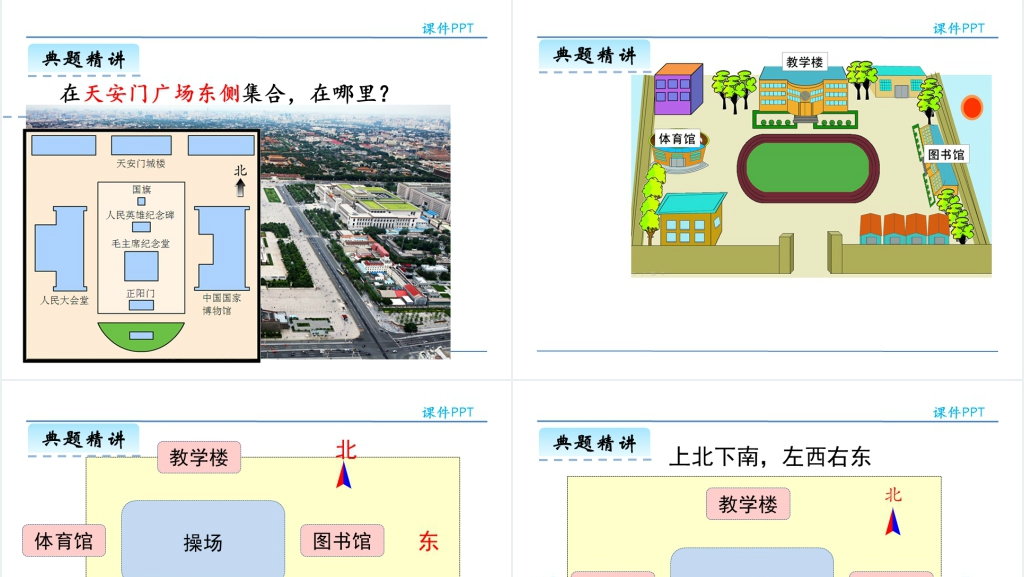Click the green running track in the campus illustration

pyautogui.click(x=806, y=166)
